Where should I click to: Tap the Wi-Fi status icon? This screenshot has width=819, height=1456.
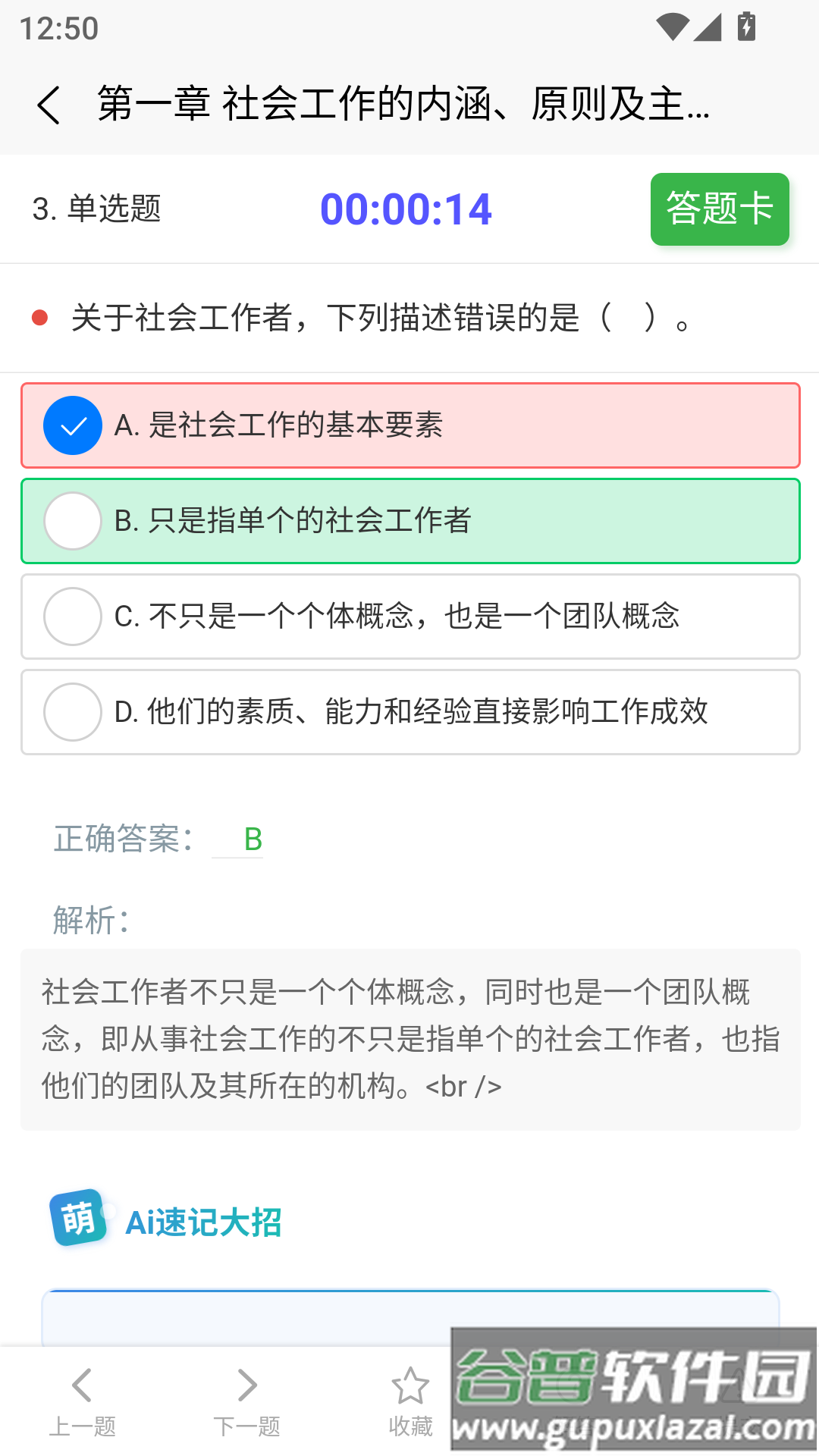(672, 27)
